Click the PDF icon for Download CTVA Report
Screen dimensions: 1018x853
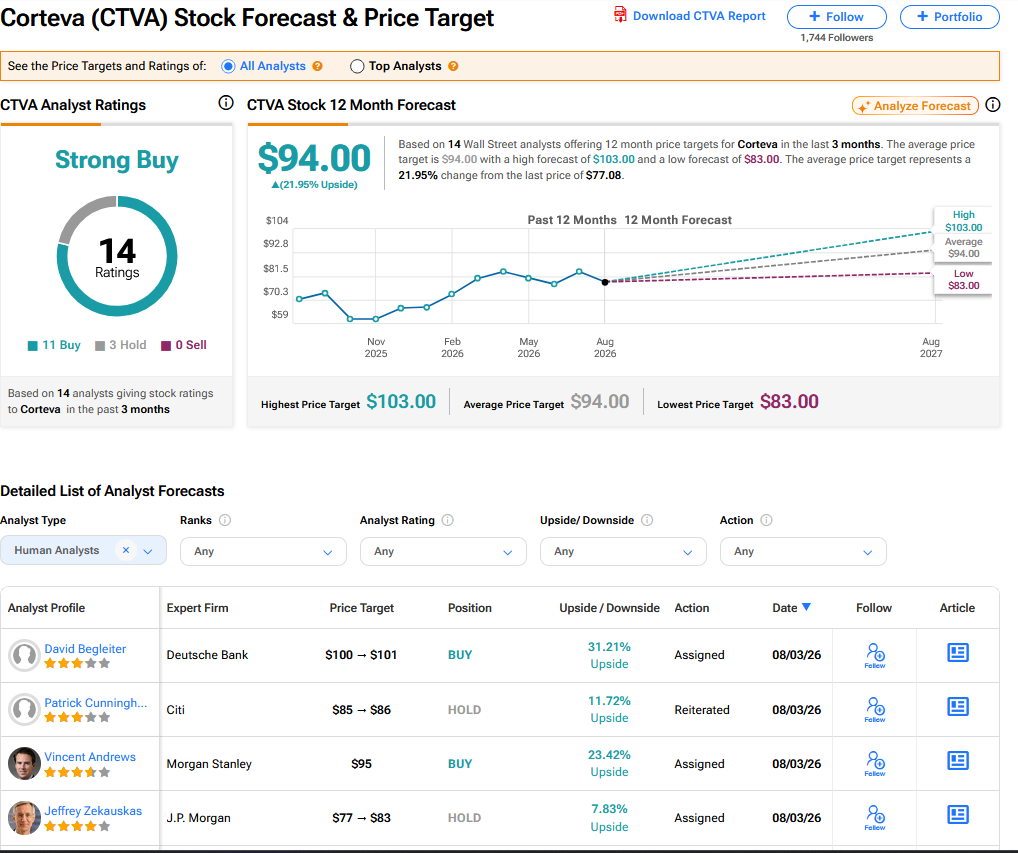point(620,14)
